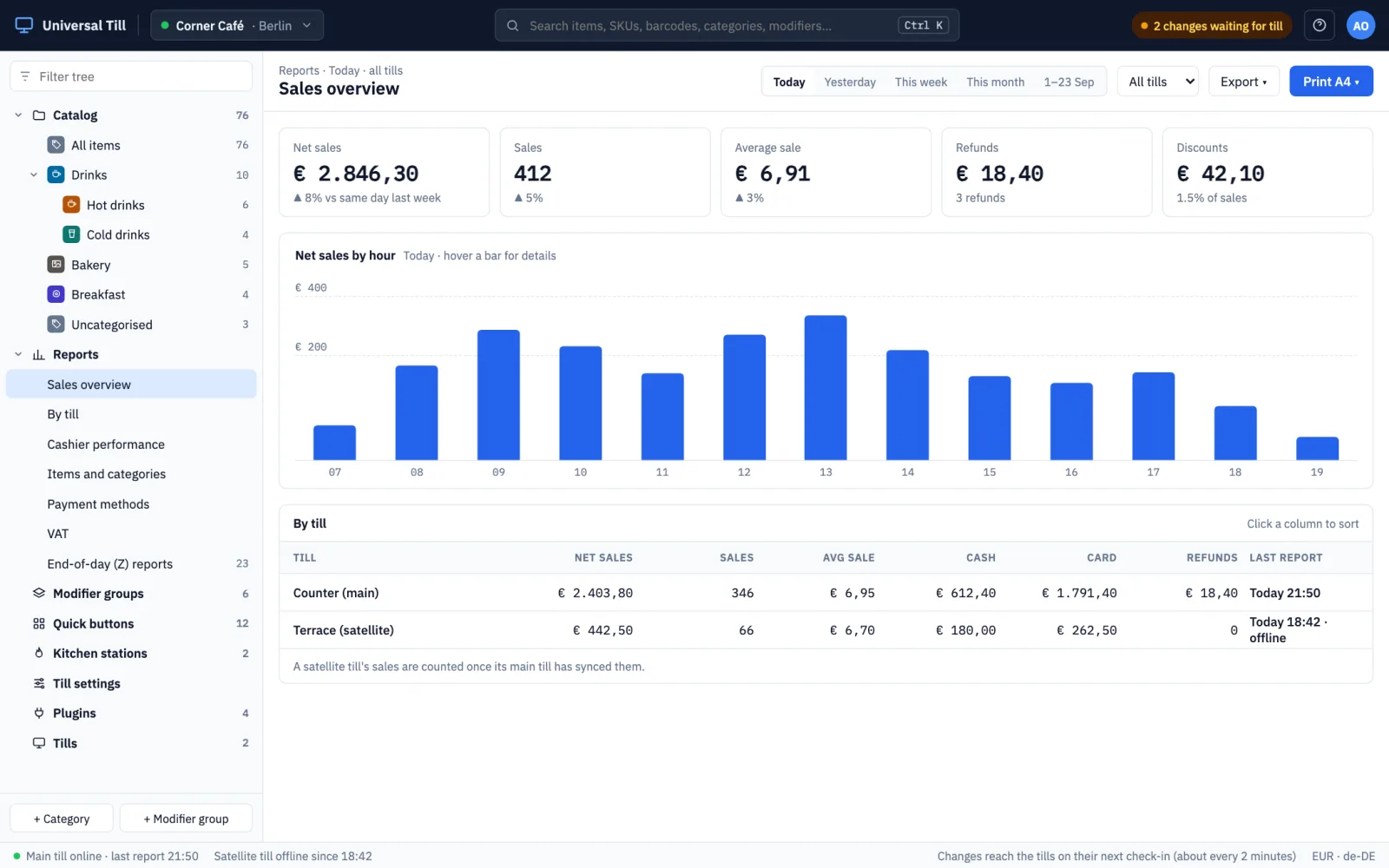Sort by the NET SALES column
1389x868 pixels.
click(x=603, y=558)
